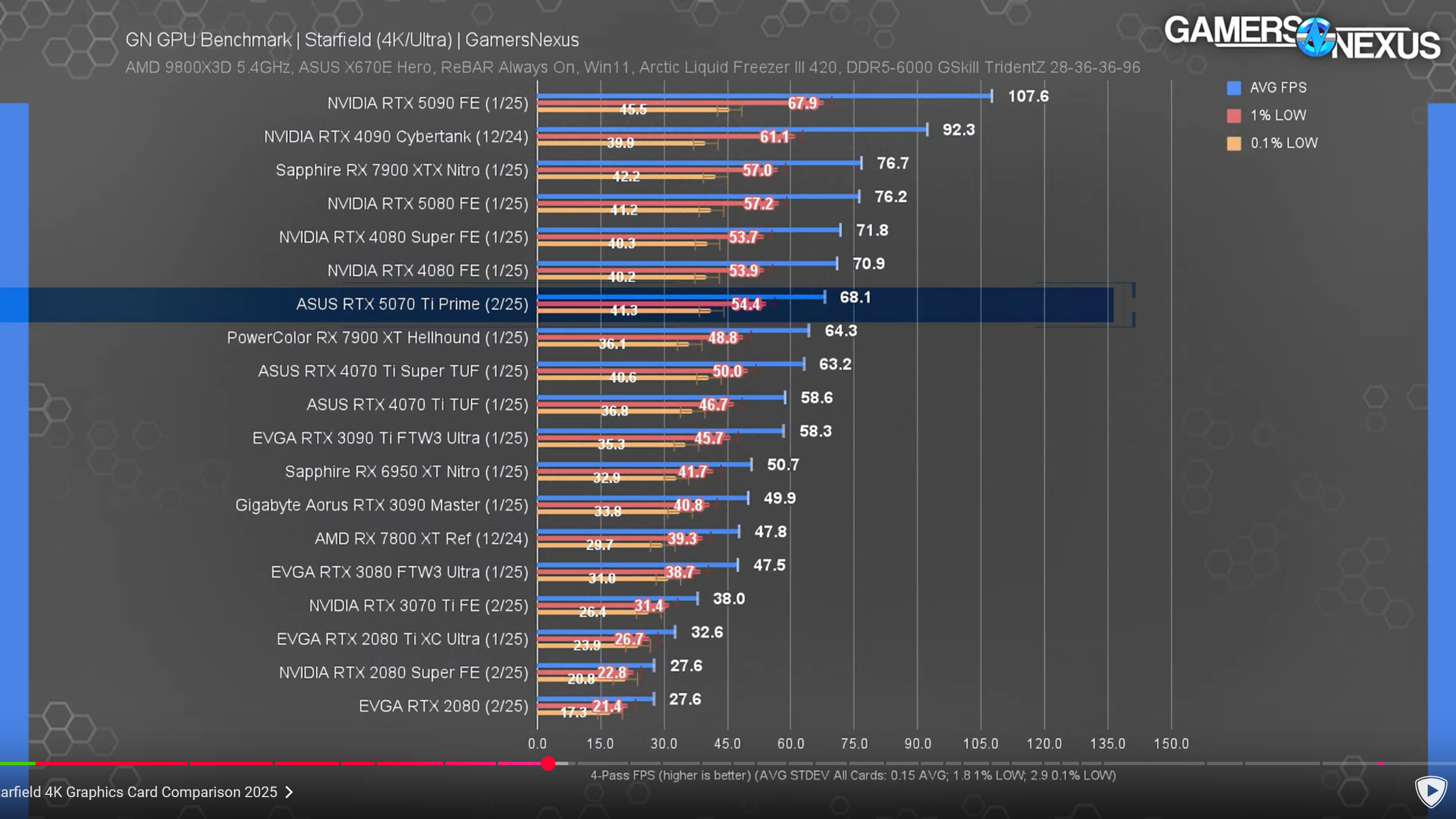Select the highlighted ASUS RTX 5070 Ti Prime row
The image size is (1456, 819).
point(412,304)
